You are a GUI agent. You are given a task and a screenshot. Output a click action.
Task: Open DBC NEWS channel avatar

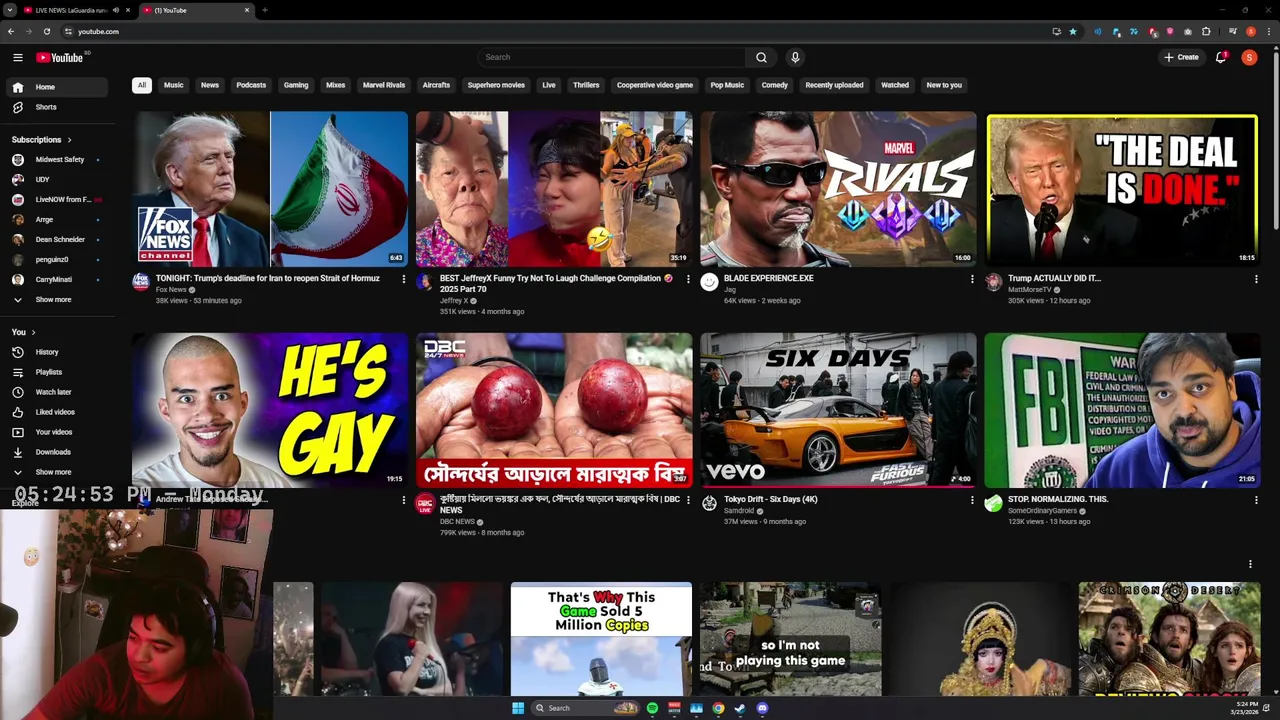tap(424, 503)
